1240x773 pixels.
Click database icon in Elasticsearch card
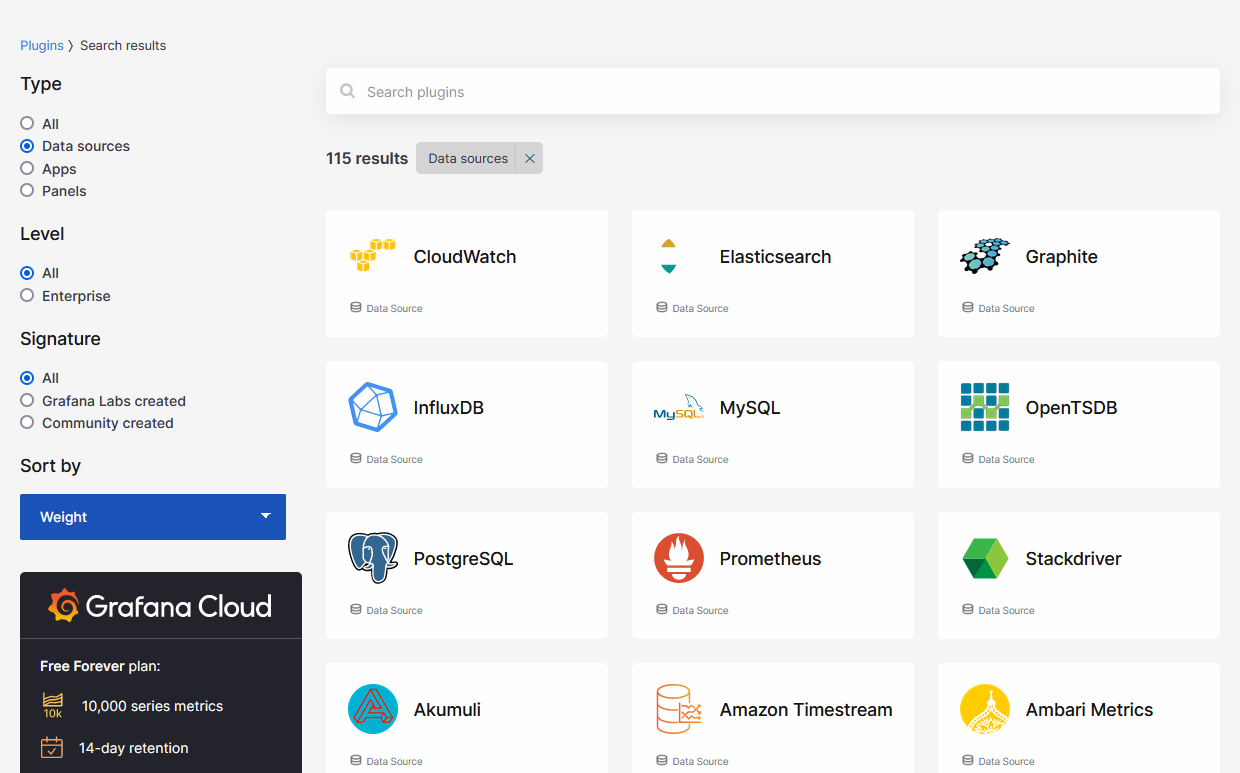[662, 307]
